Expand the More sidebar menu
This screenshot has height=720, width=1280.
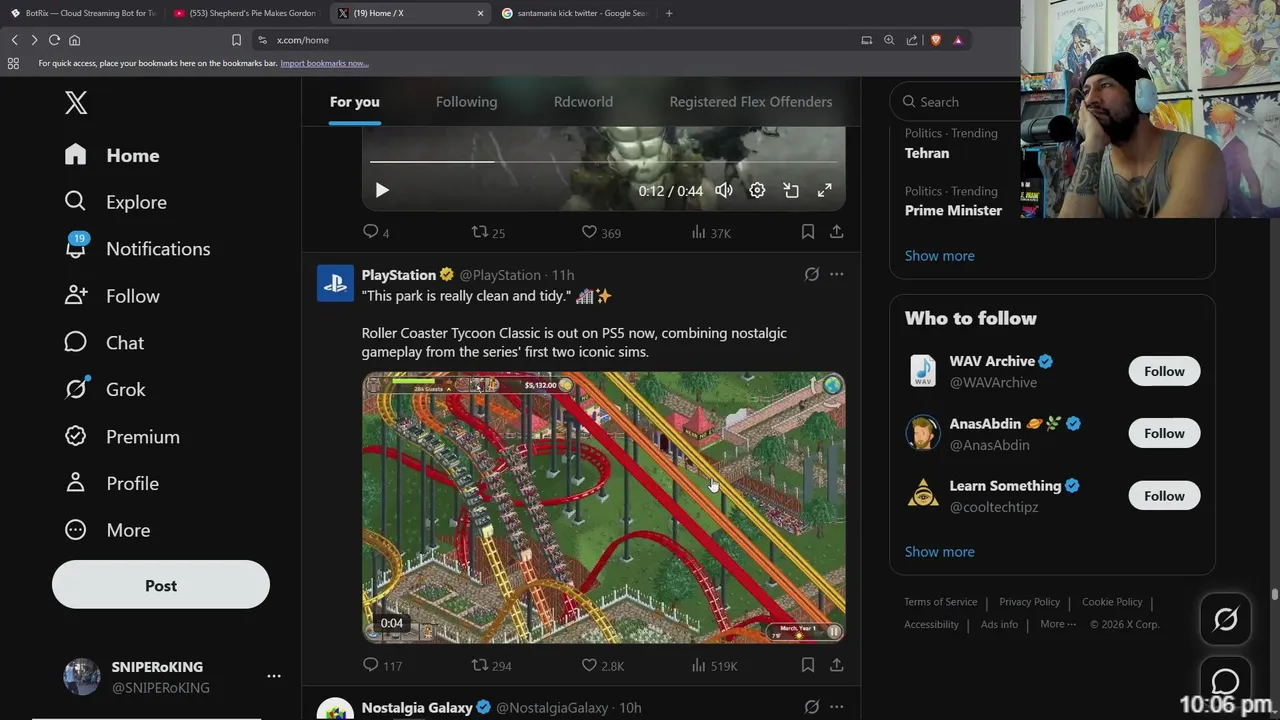[107, 530]
